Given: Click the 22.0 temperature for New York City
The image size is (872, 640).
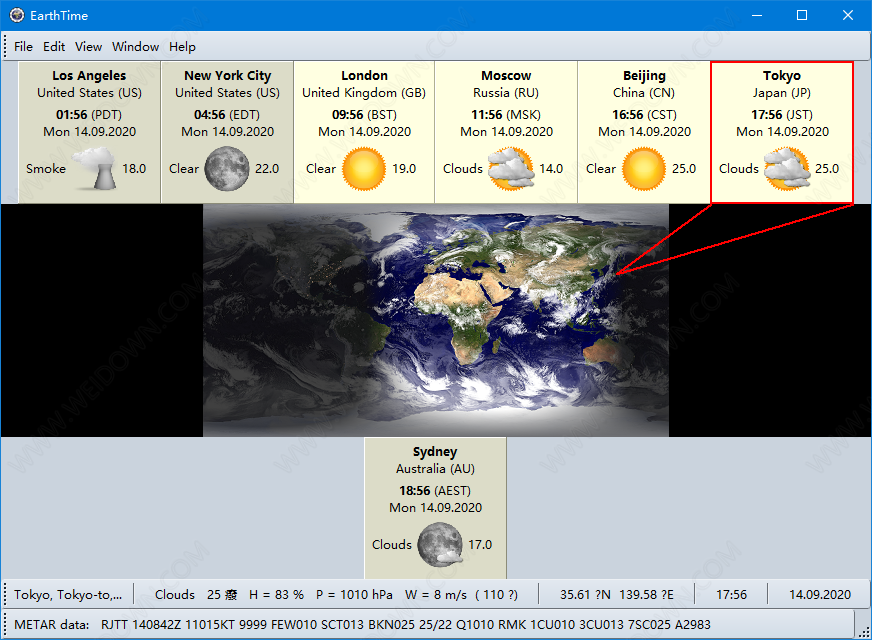Looking at the screenshot, I should coord(267,168).
